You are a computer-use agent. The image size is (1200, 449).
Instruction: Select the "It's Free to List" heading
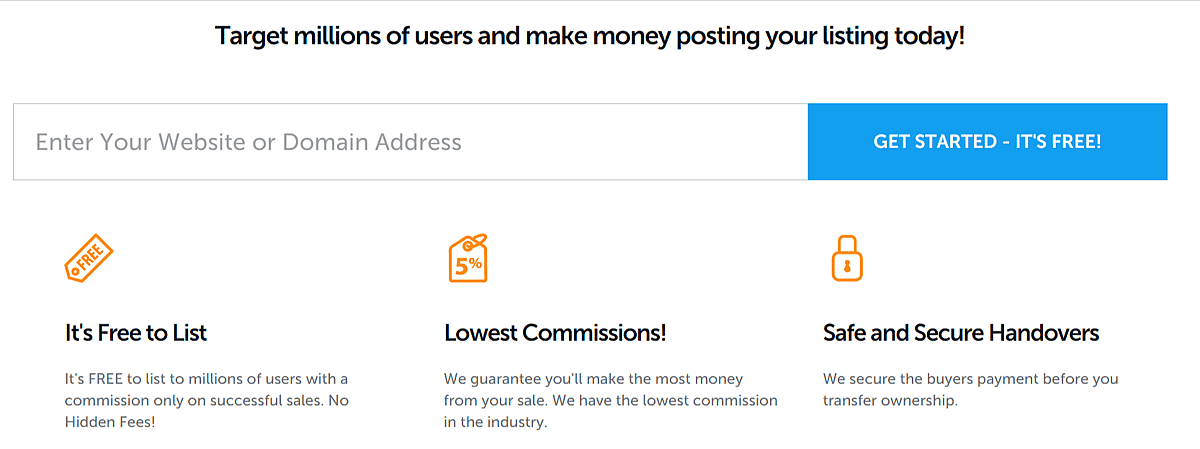tap(136, 333)
